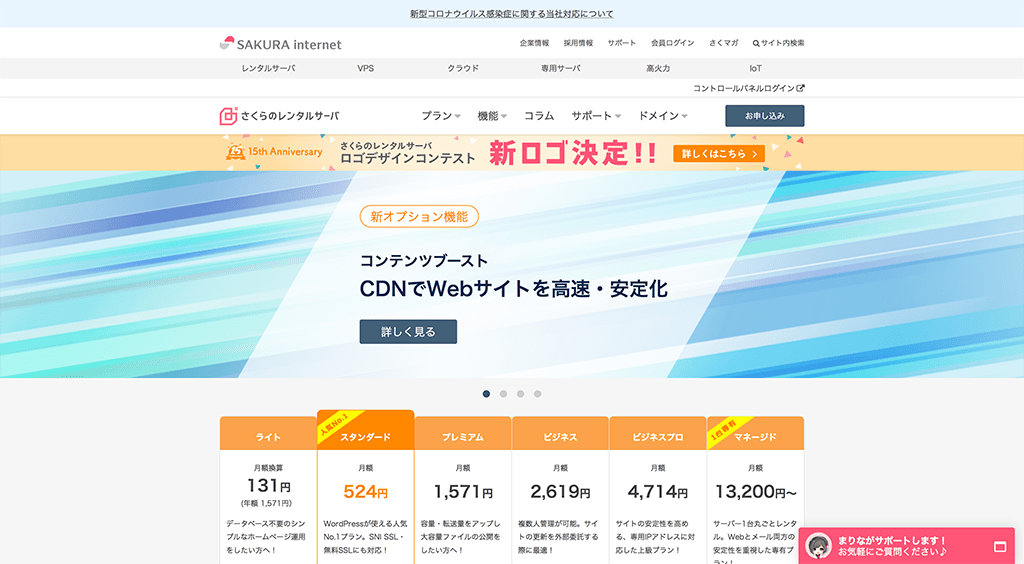Select the スタンダード plan header
The height and width of the screenshot is (564, 1024).
[366, 430]
